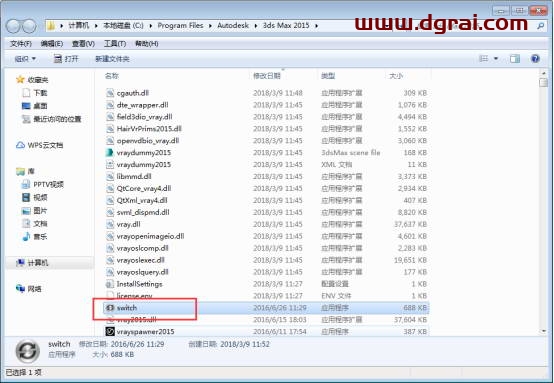Image resolution: width=554 pixels, height=383 pixels.
Task: Sort by 名称 column header
Action: (112, 76)
